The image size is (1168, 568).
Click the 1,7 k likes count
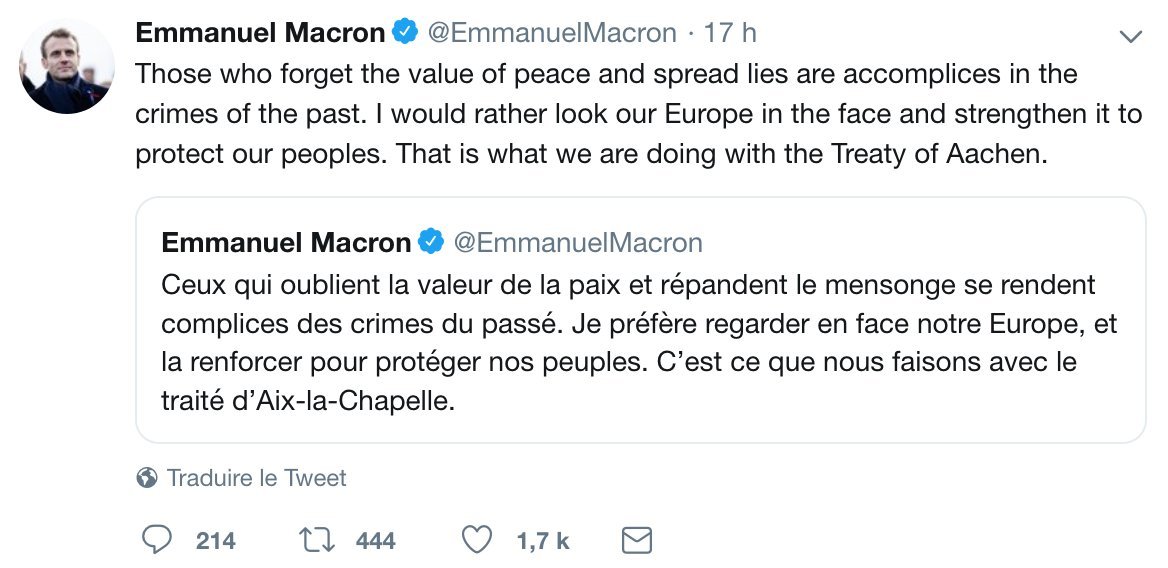(543, 541)
